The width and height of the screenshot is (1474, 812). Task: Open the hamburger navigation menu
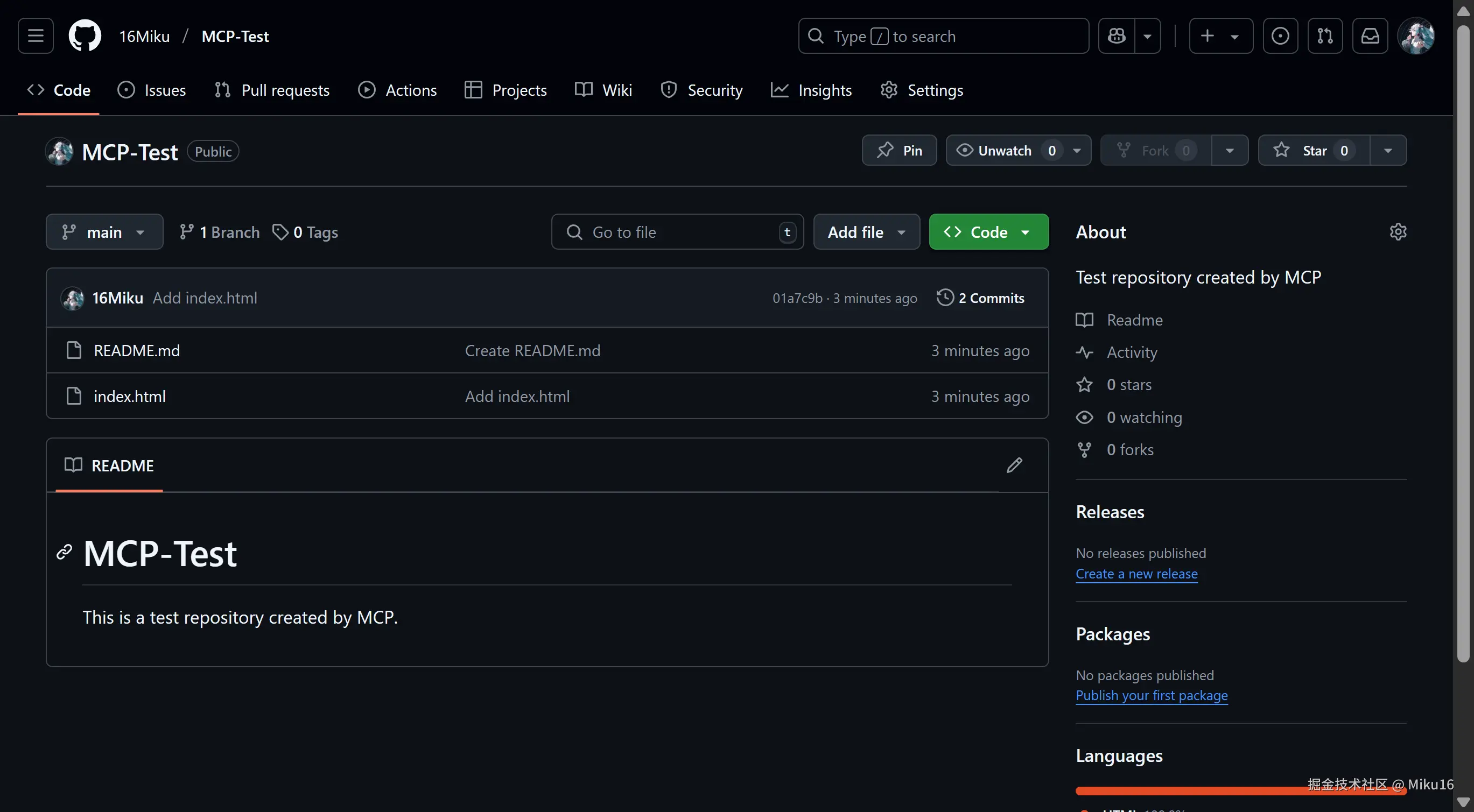point(36,36)
